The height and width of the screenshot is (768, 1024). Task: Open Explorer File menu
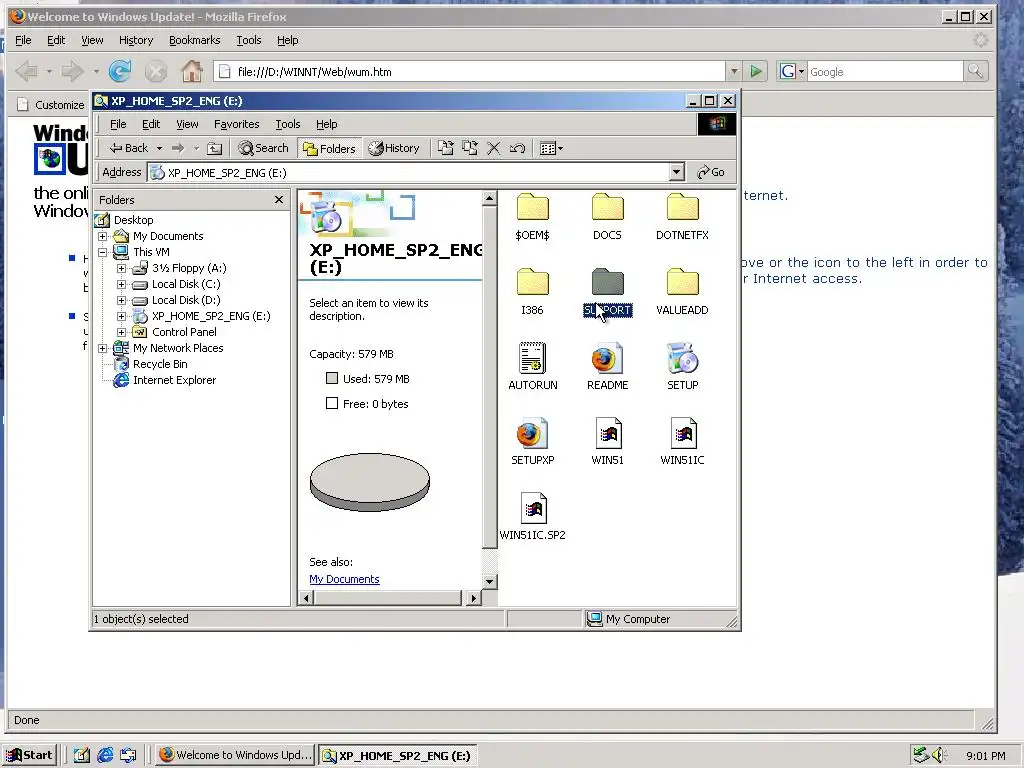(118, 124)
